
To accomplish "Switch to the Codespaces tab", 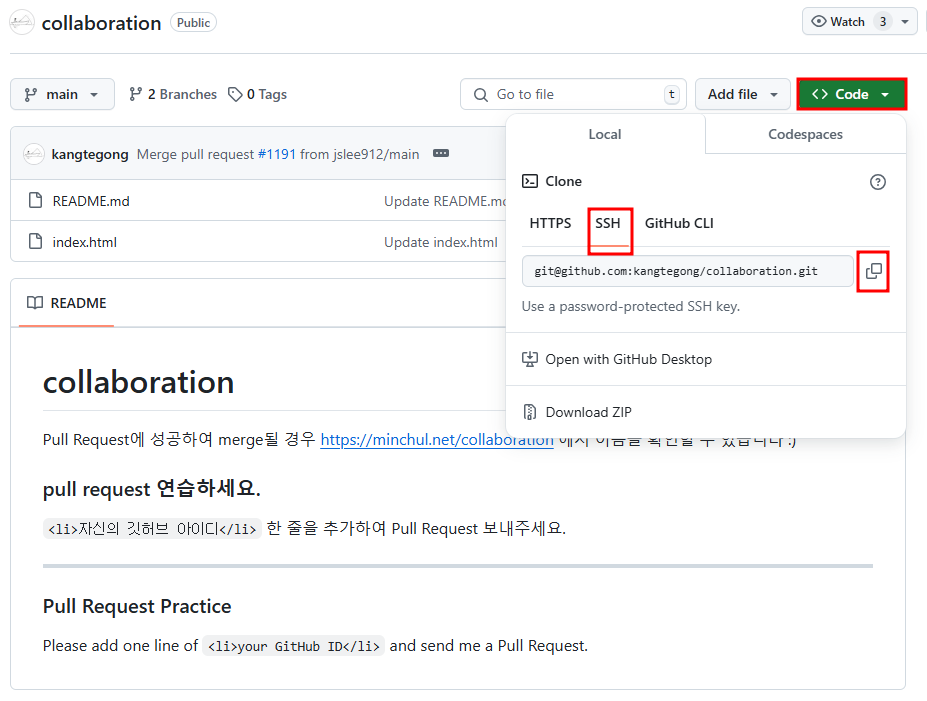I will 805,134.
